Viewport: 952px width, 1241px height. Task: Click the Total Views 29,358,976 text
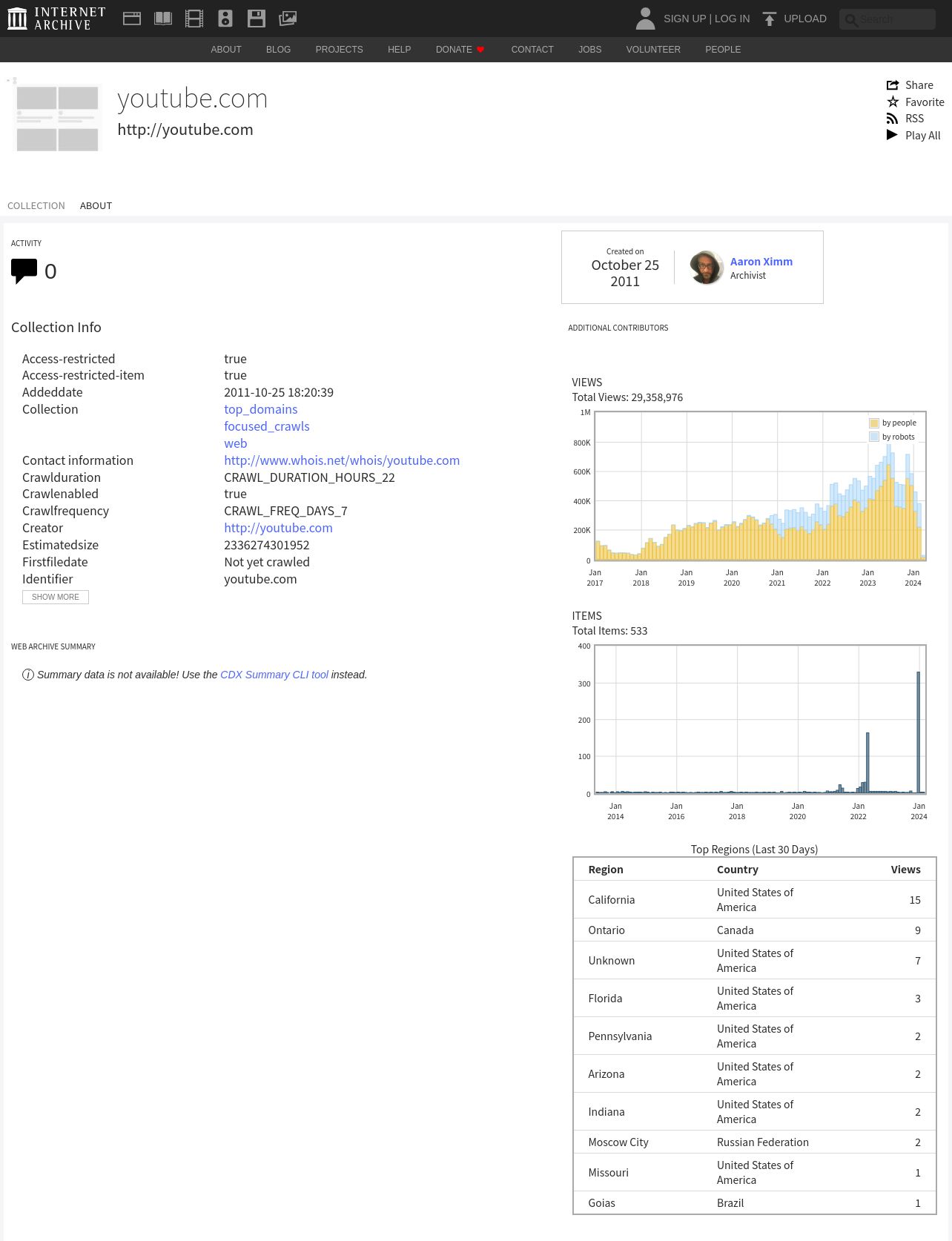point(627,397)
